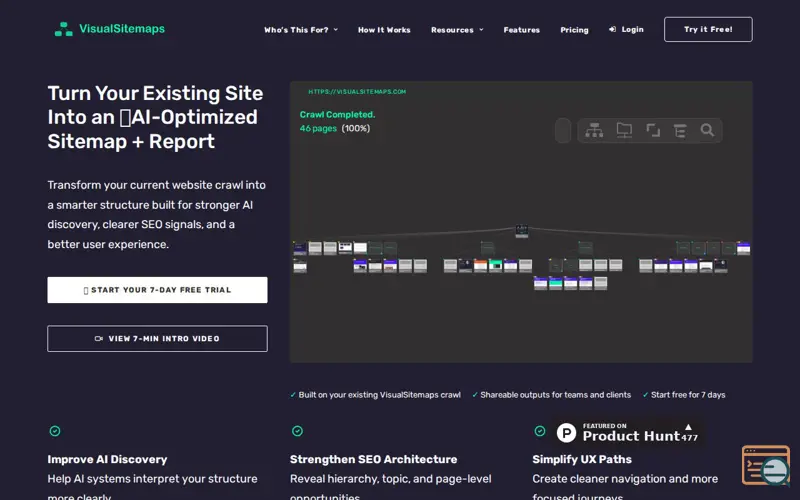Click Built on your existing VisualSitemaps crawl

click(379, 395)
